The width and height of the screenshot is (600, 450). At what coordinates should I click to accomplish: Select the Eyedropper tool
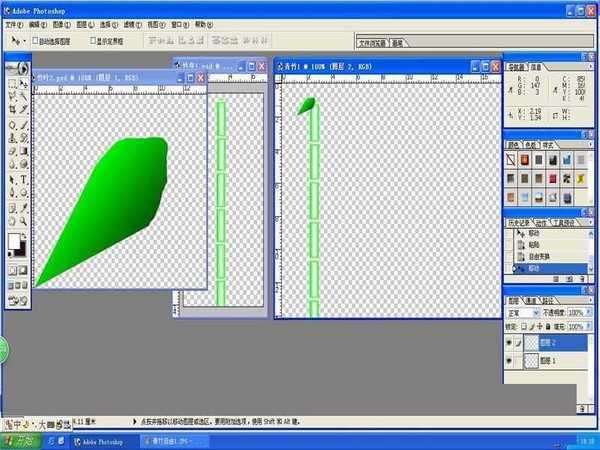click(24, 207)
